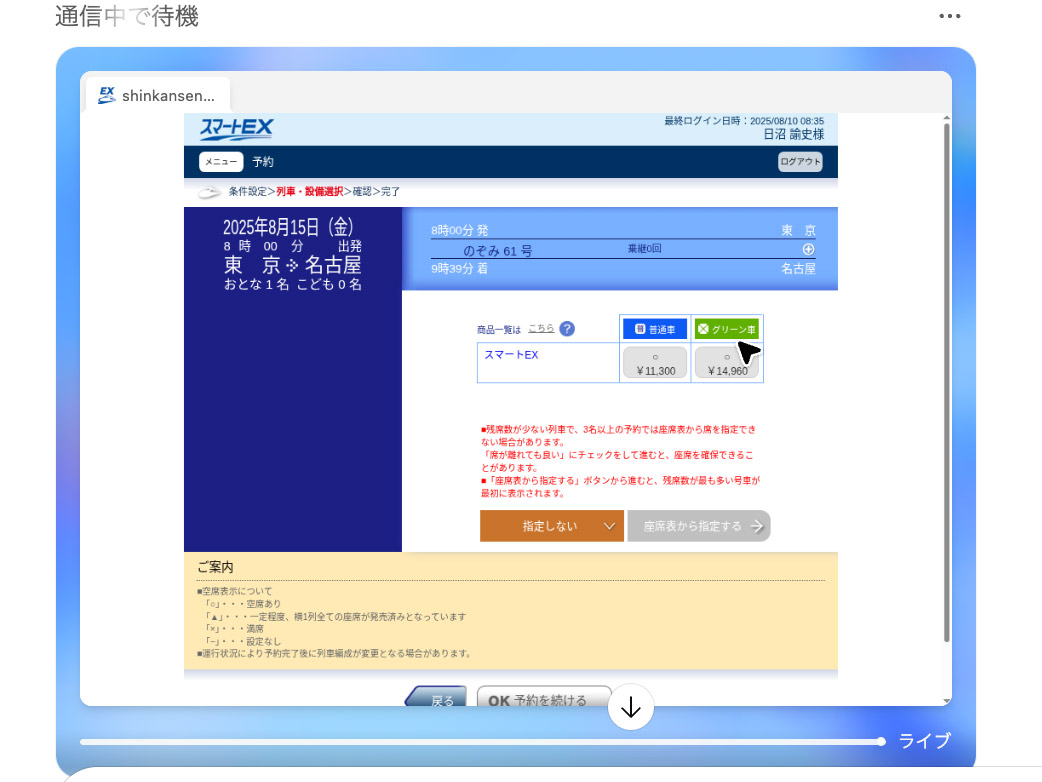
Task: Click the ライブ label
Action: [924, 741]
